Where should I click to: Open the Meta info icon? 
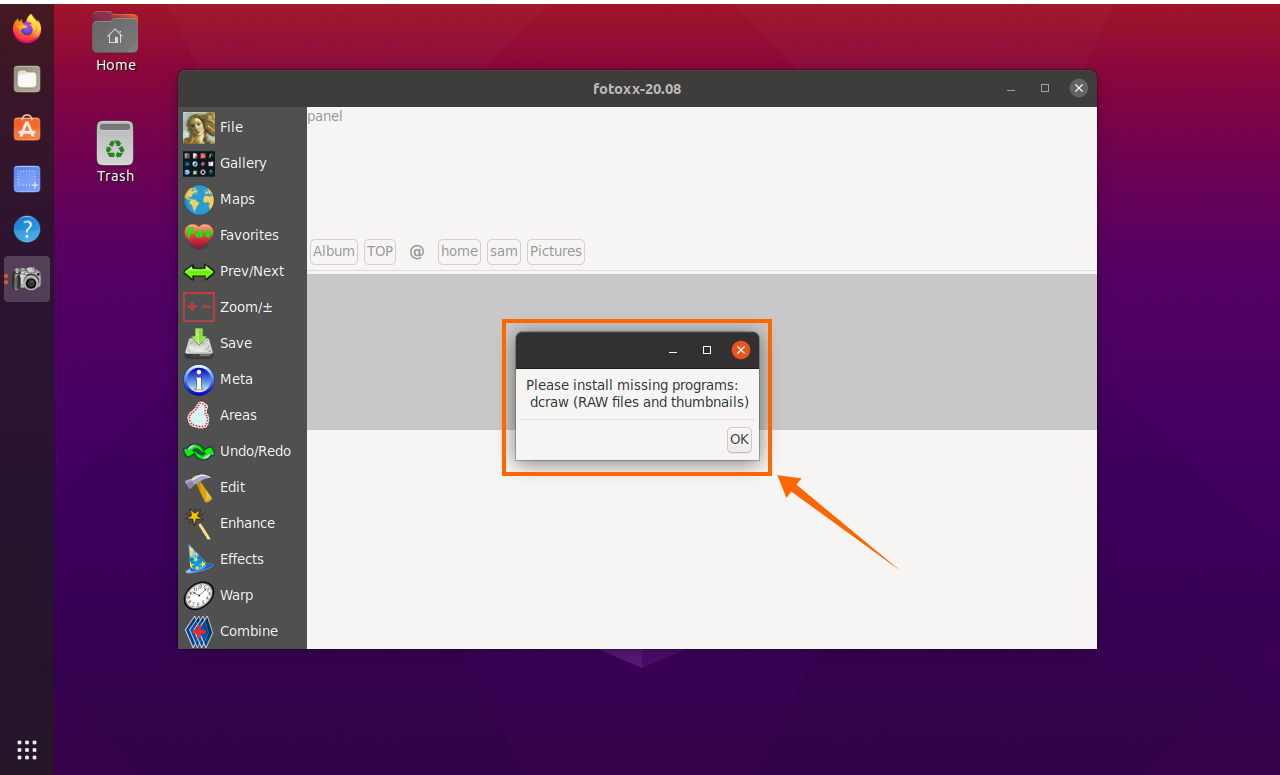199,379
